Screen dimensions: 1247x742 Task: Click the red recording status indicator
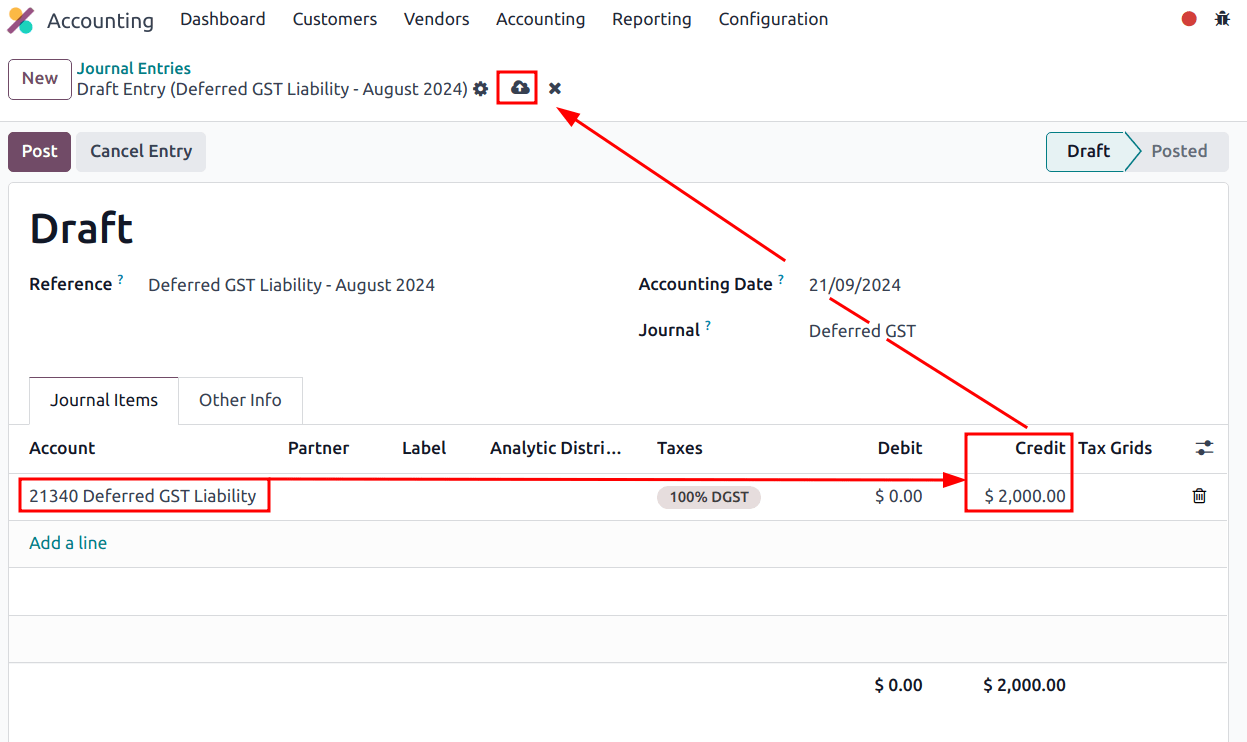(x=1189, y=19)
